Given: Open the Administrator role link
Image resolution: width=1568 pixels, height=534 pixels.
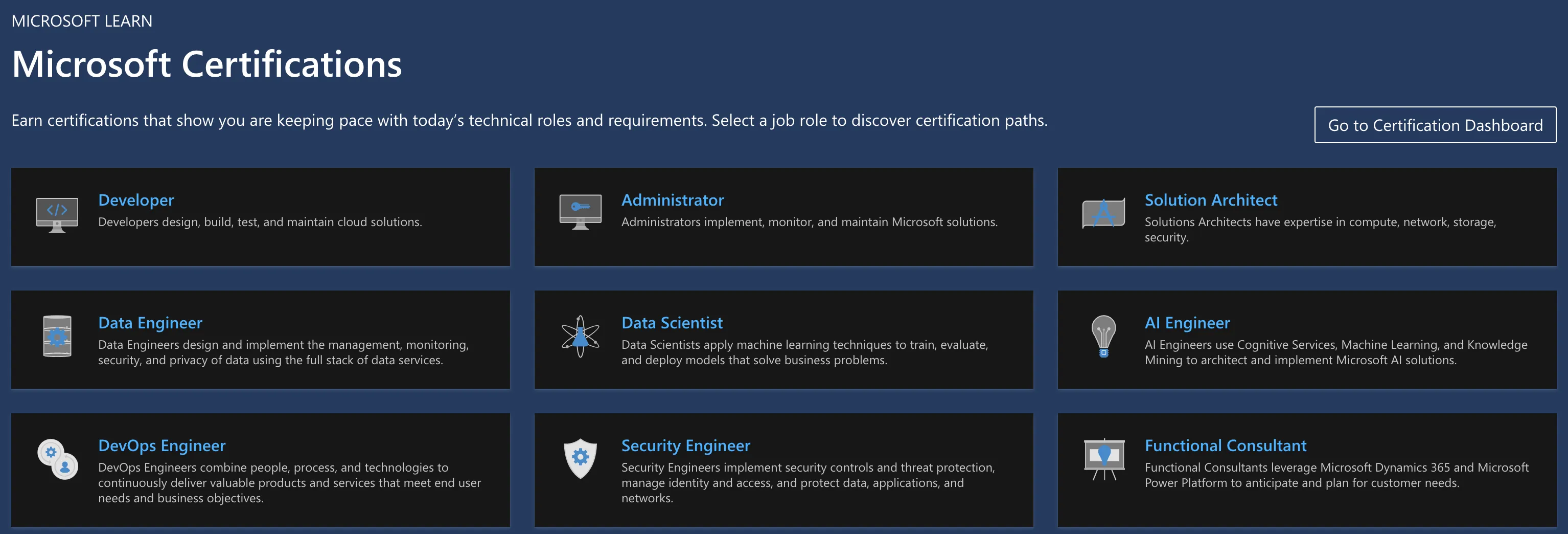Looking at the screenshot, I should click(672, 201).
